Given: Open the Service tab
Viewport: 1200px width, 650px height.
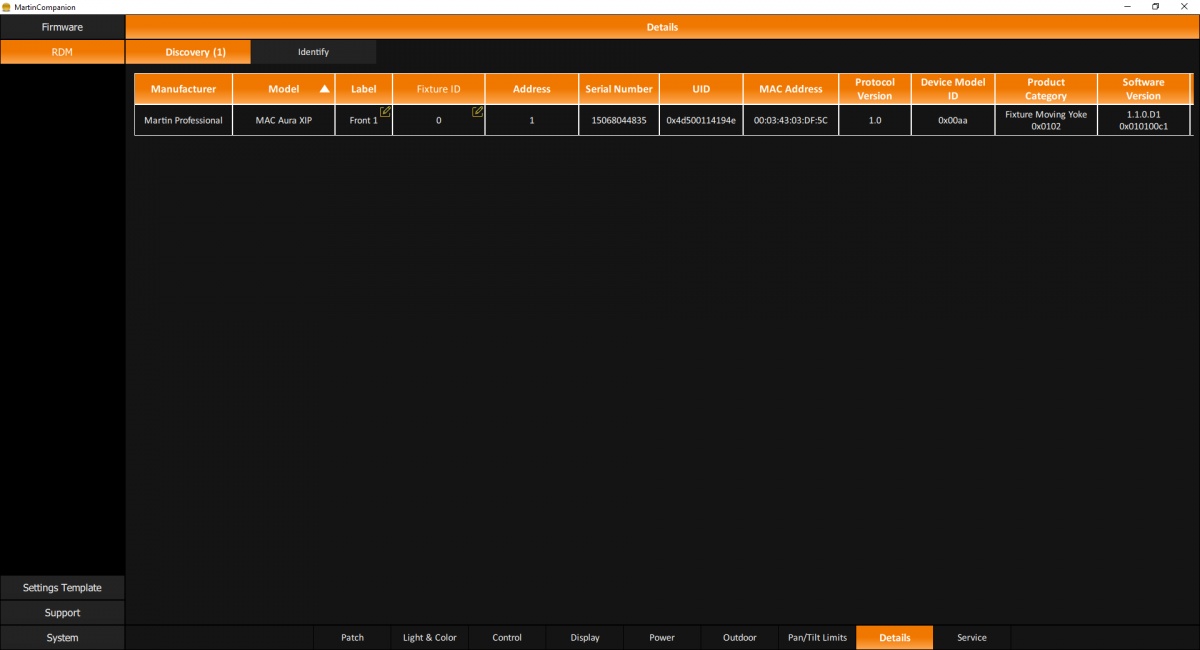Looking at the screenshot, I should point(972,638).
